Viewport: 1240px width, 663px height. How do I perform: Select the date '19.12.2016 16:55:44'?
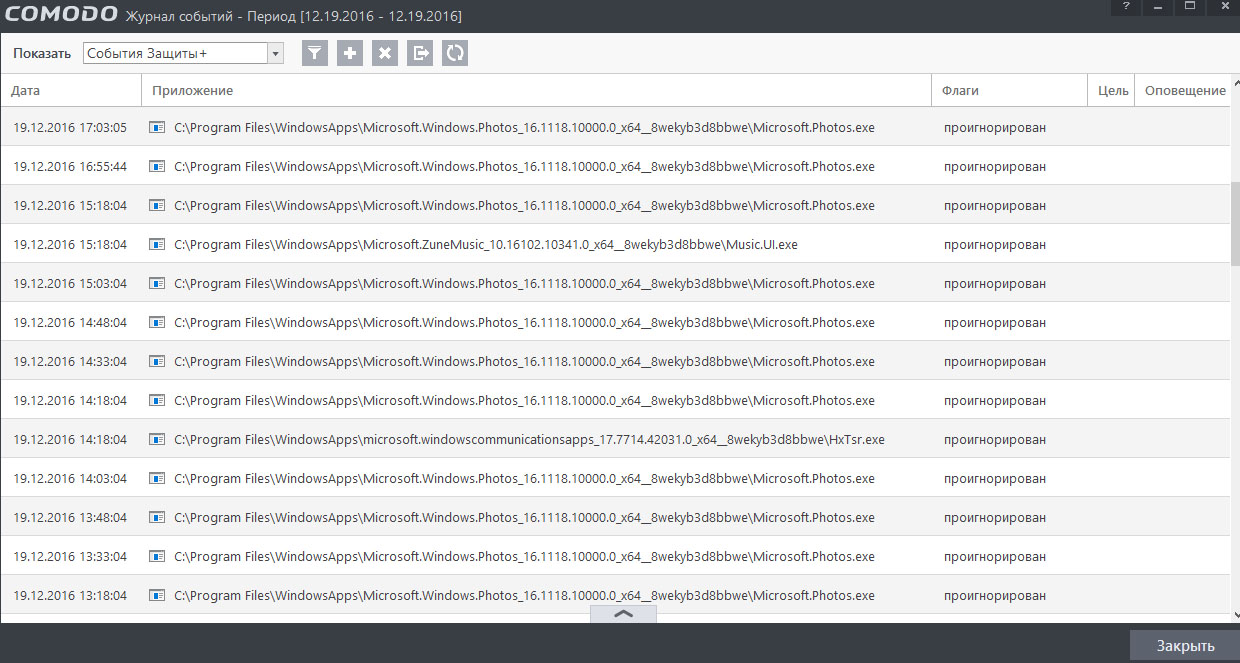(70, 166)
